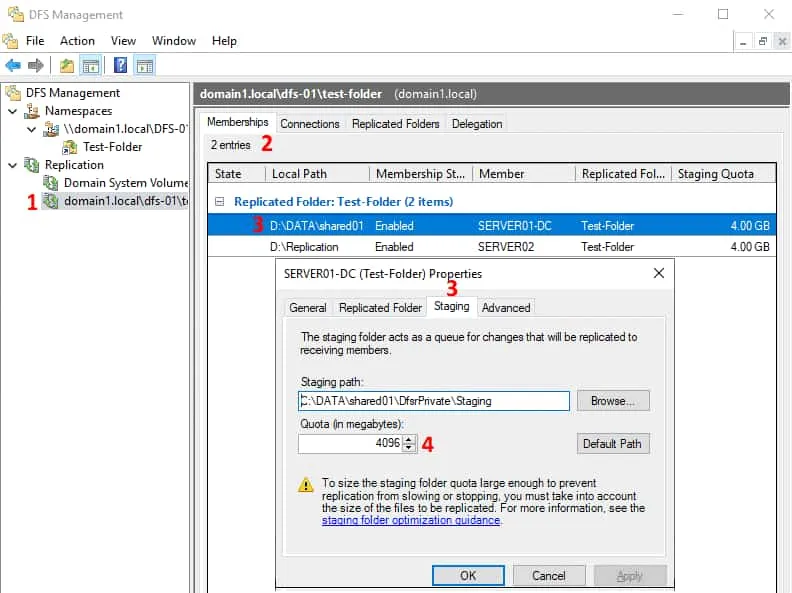The image size is (792, 593).
Task: Open the Action menu
Action: (77, 41)
